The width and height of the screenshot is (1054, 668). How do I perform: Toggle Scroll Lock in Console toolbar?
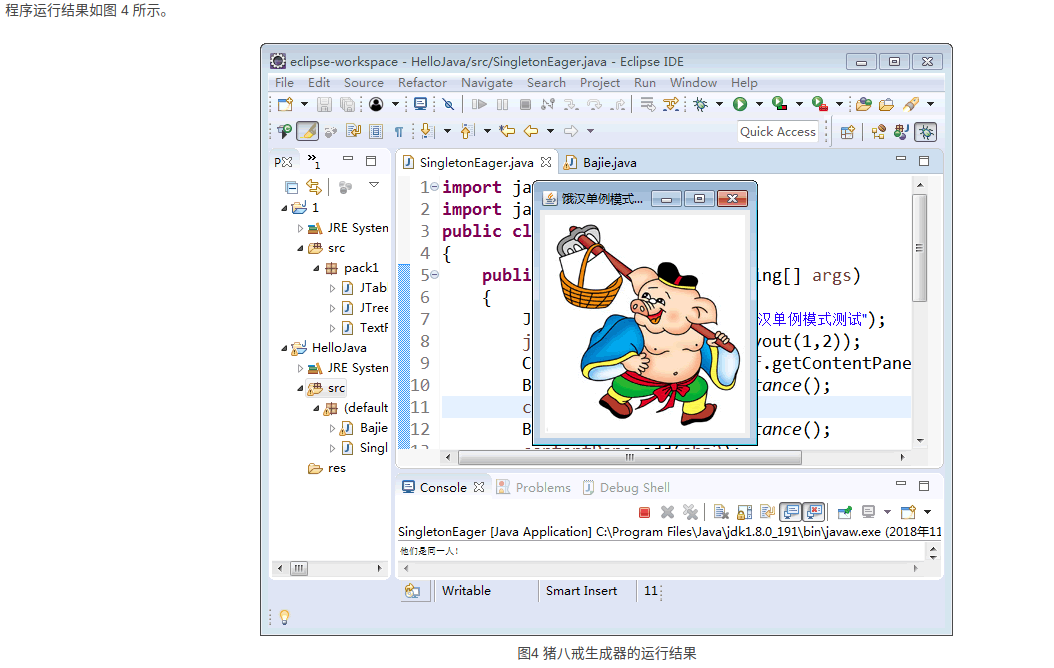[744, 513]
